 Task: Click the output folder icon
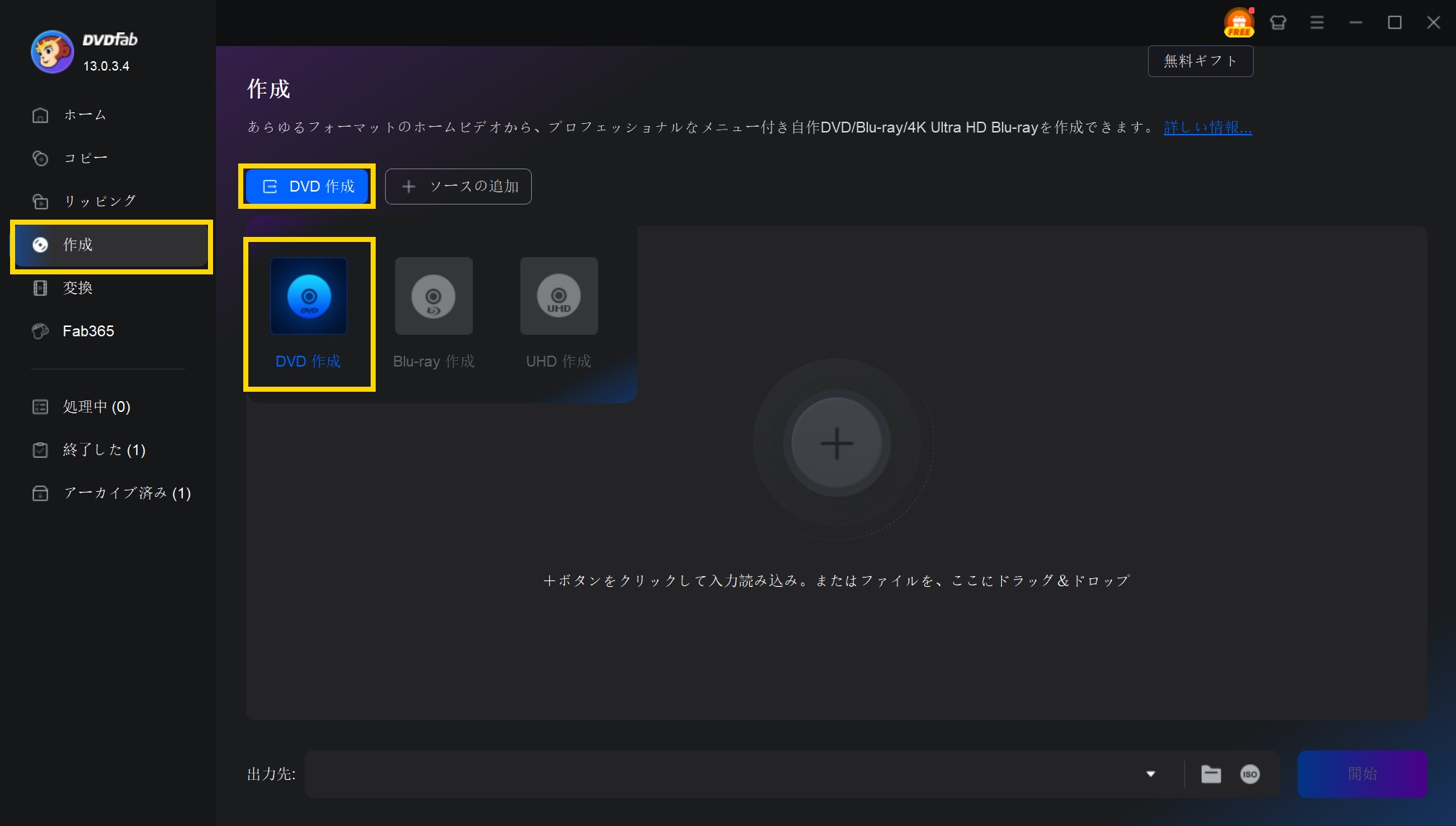point(1211,774)
